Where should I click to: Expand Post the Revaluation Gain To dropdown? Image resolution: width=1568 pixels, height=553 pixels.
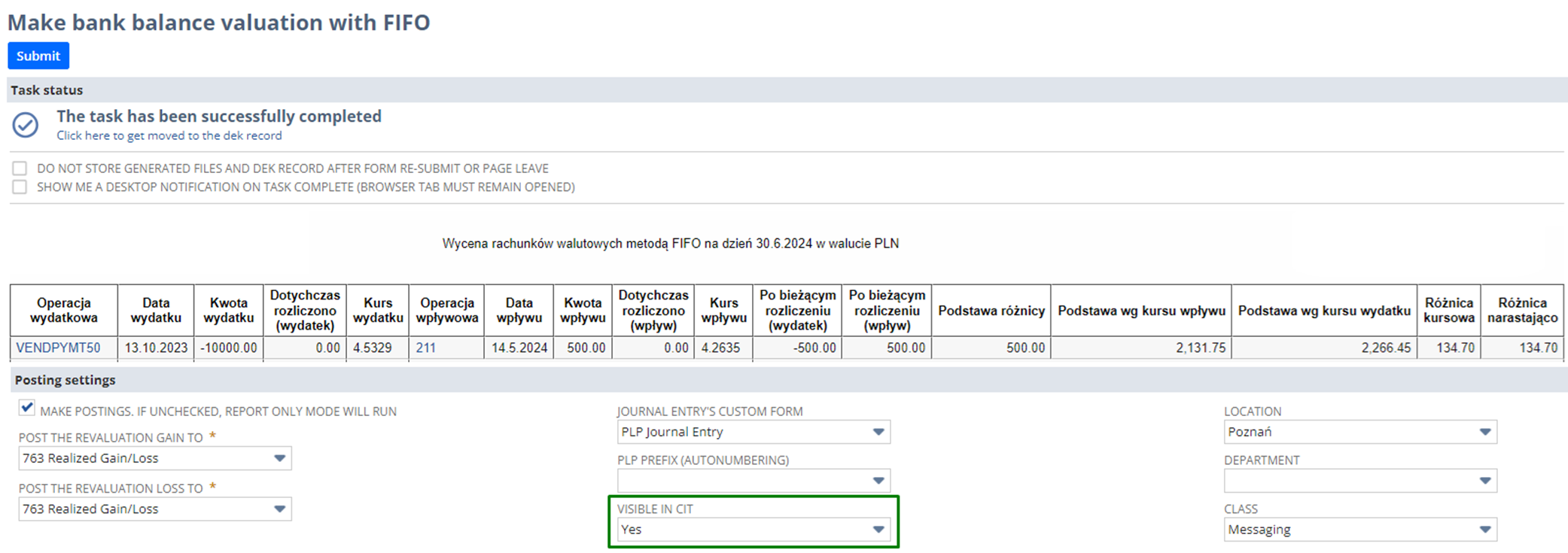pos(154,458)
